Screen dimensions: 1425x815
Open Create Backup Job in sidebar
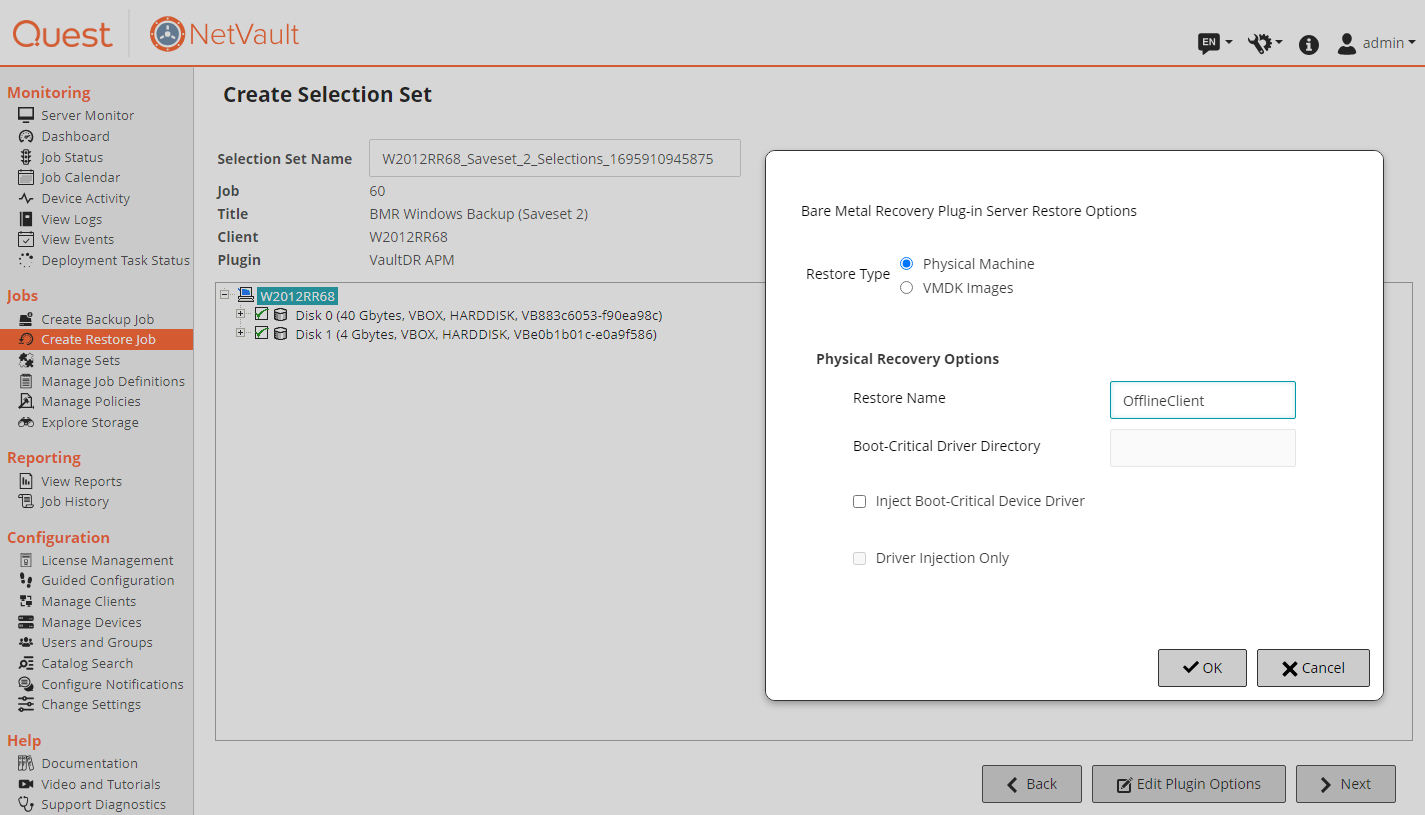pos(97,319)
